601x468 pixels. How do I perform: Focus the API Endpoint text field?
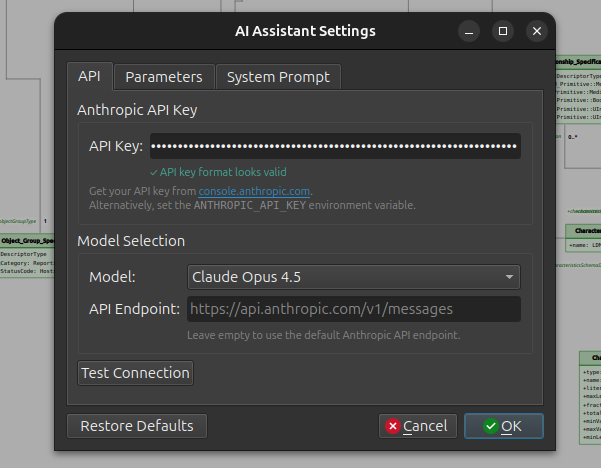[x=353, y=308]
